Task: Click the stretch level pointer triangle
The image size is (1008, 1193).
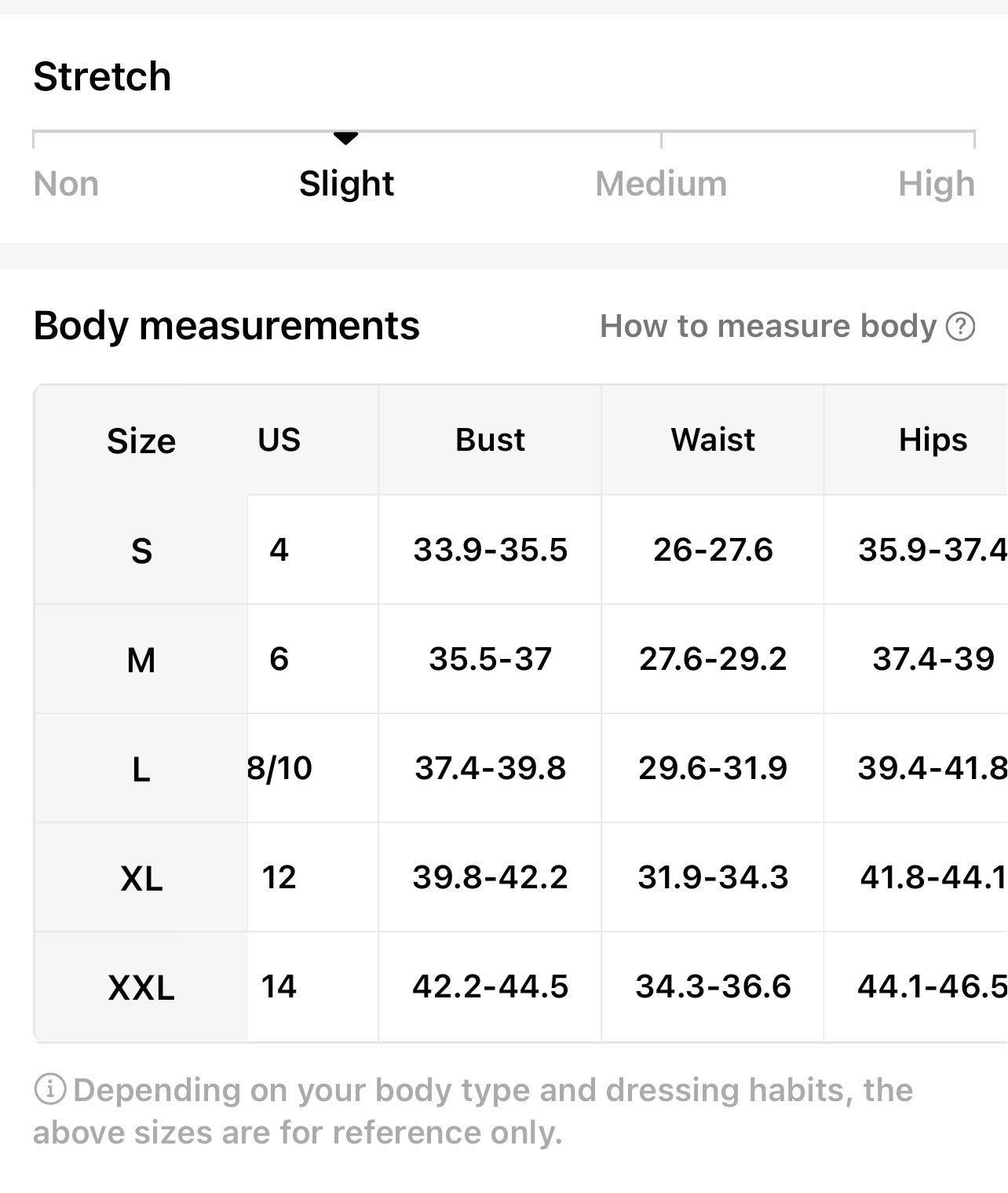Action: [345, 139]
